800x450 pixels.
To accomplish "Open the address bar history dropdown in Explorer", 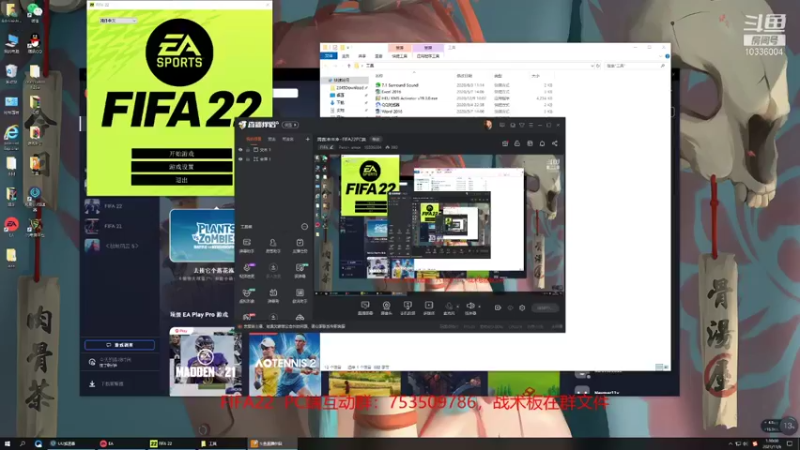I will [592, 66].
